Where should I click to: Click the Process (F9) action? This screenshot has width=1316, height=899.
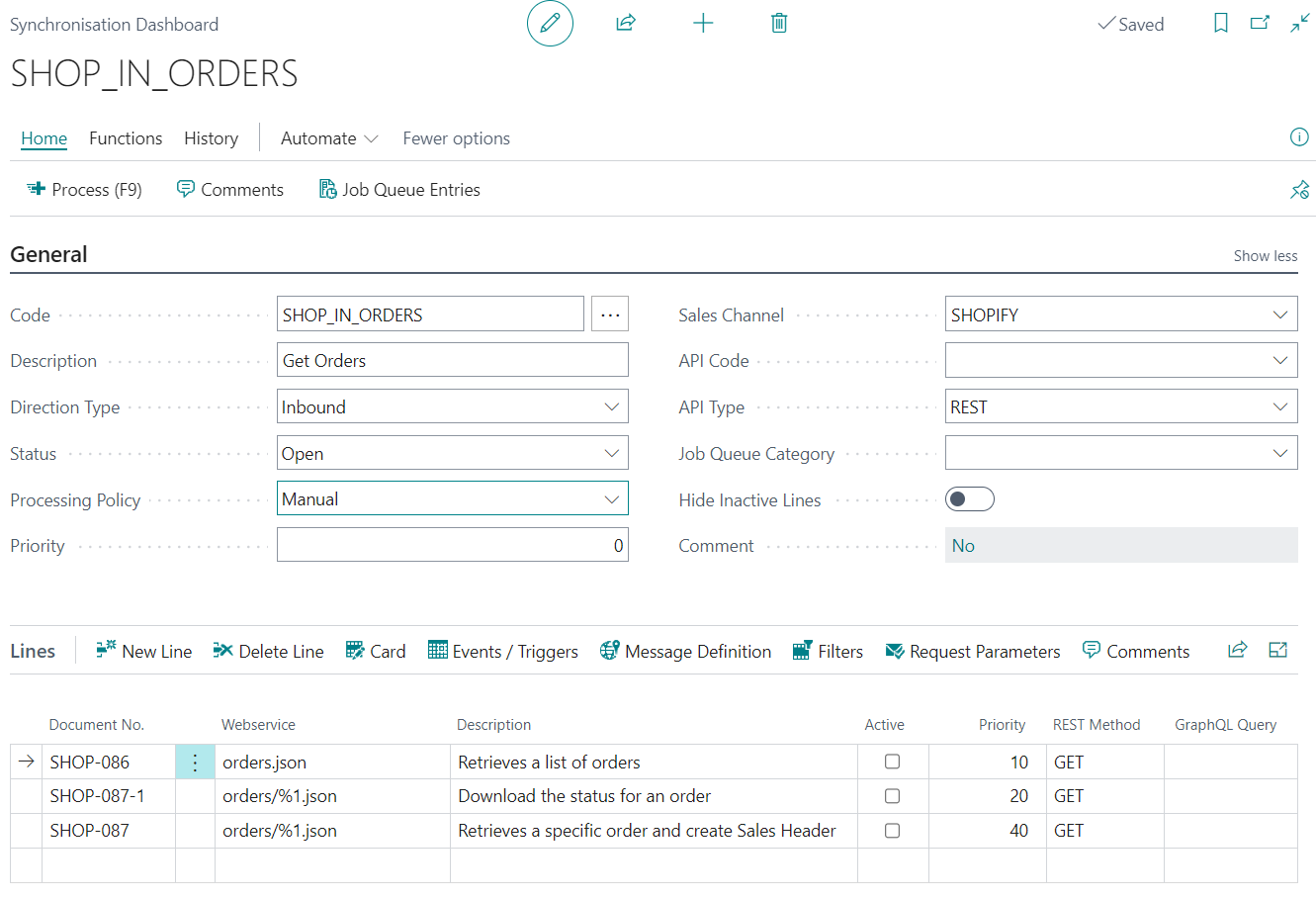click(84, 189)
